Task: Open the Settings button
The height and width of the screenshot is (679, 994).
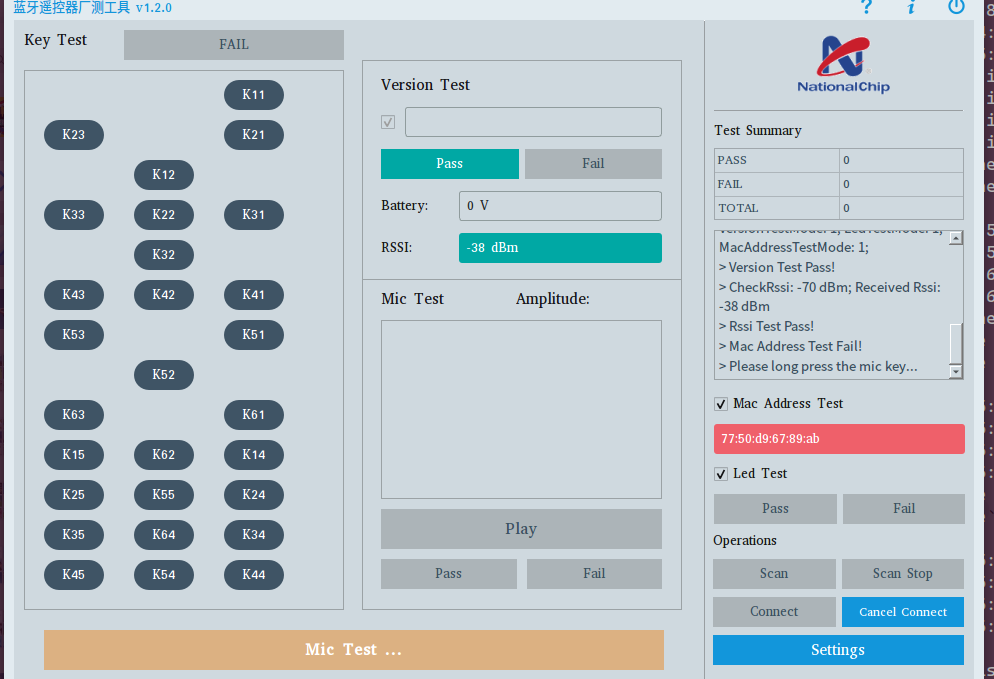Action: pyautogui.click(x=838, y=650)
